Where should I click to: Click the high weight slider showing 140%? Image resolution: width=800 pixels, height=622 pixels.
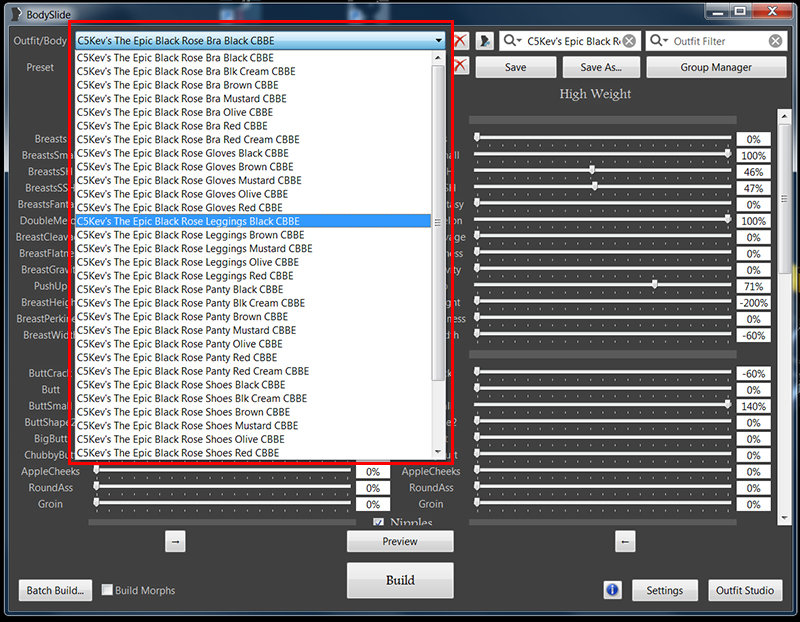pos(602,405)
